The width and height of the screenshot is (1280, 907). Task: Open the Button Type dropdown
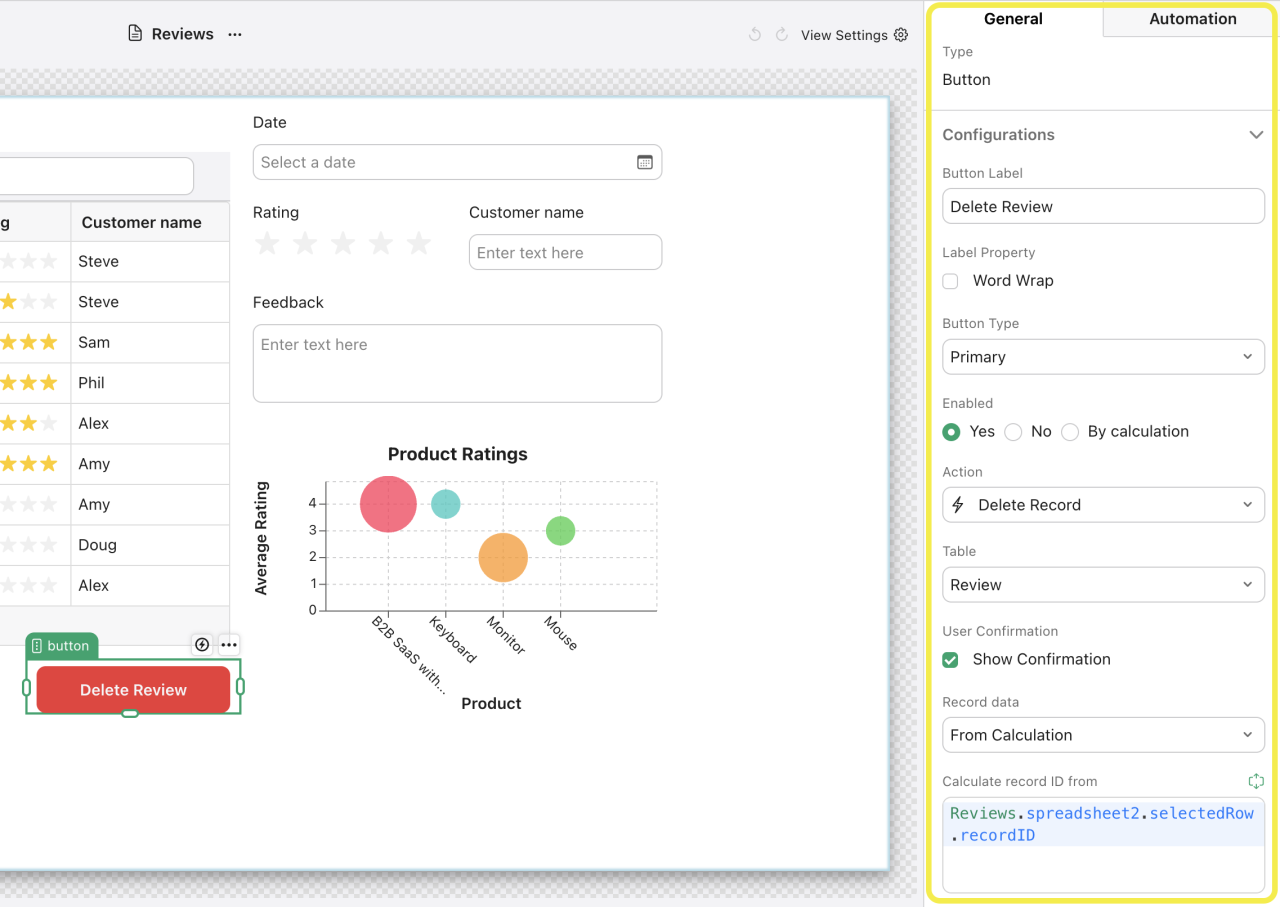pos(1103,357)
